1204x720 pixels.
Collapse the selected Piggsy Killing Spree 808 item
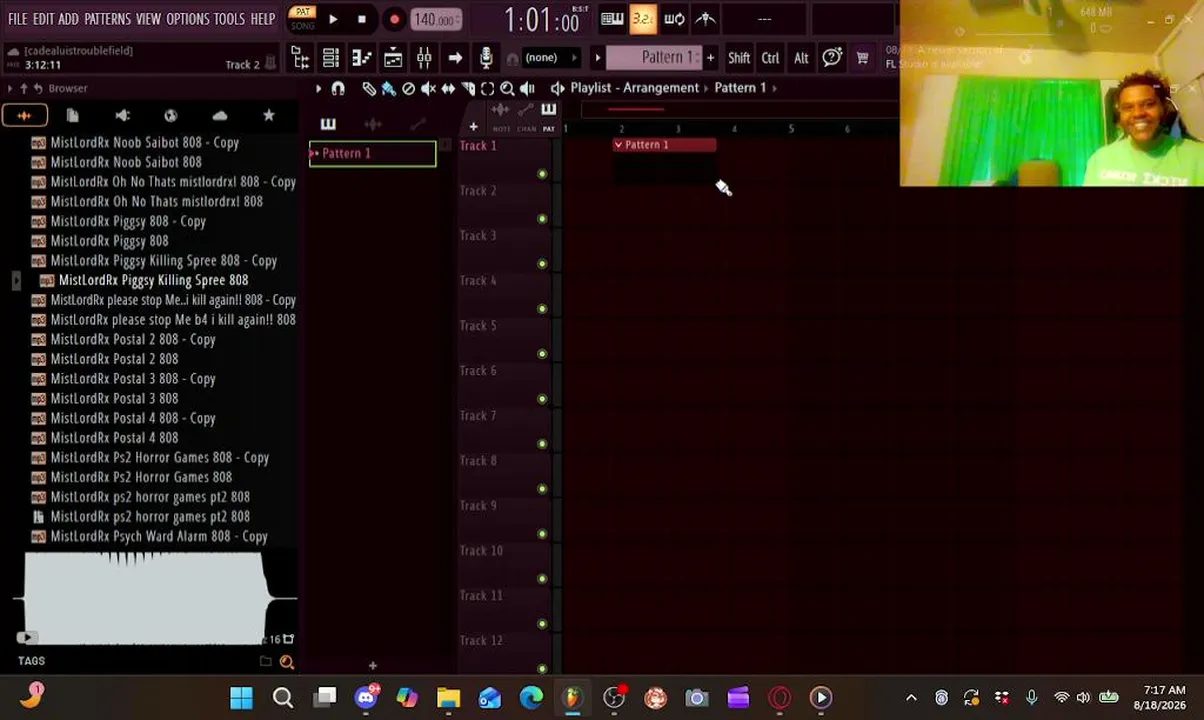click(x=16, y=281)
